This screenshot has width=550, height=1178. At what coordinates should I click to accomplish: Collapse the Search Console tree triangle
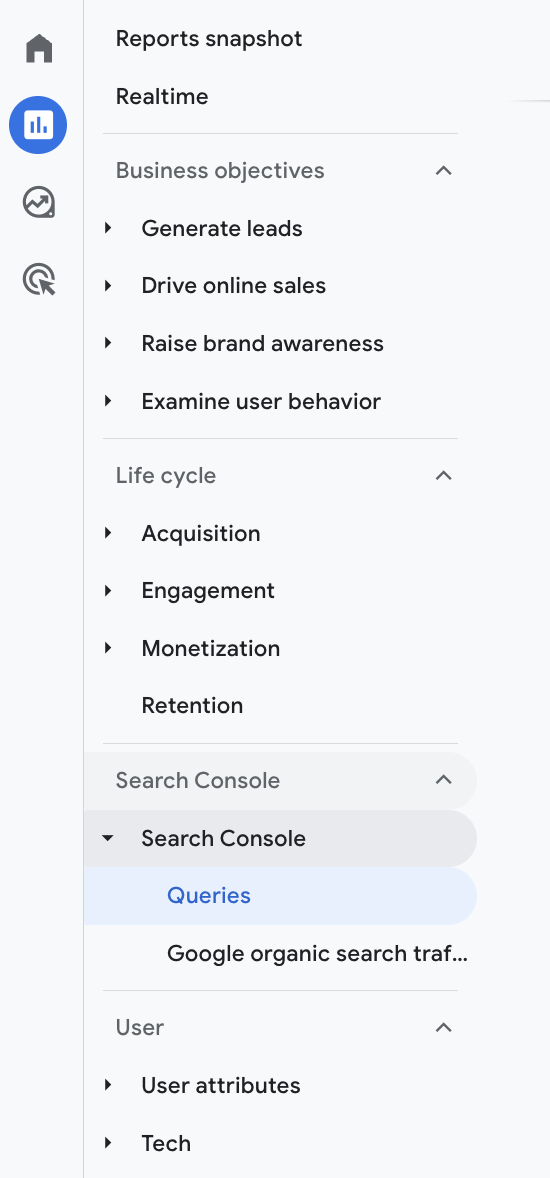coord(108,838)
